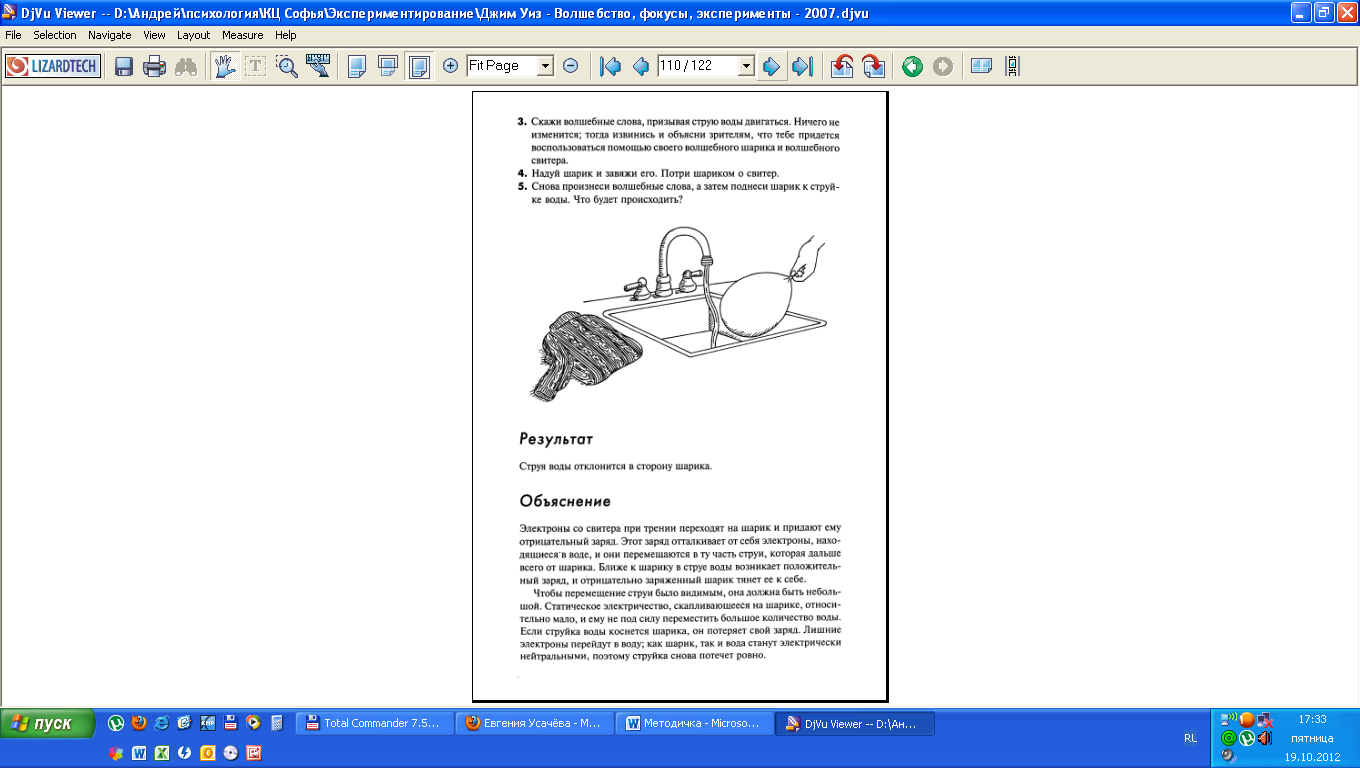Click the last toolbar icon
This screenshot has width=1360, height=768.
coord(1013,66)
